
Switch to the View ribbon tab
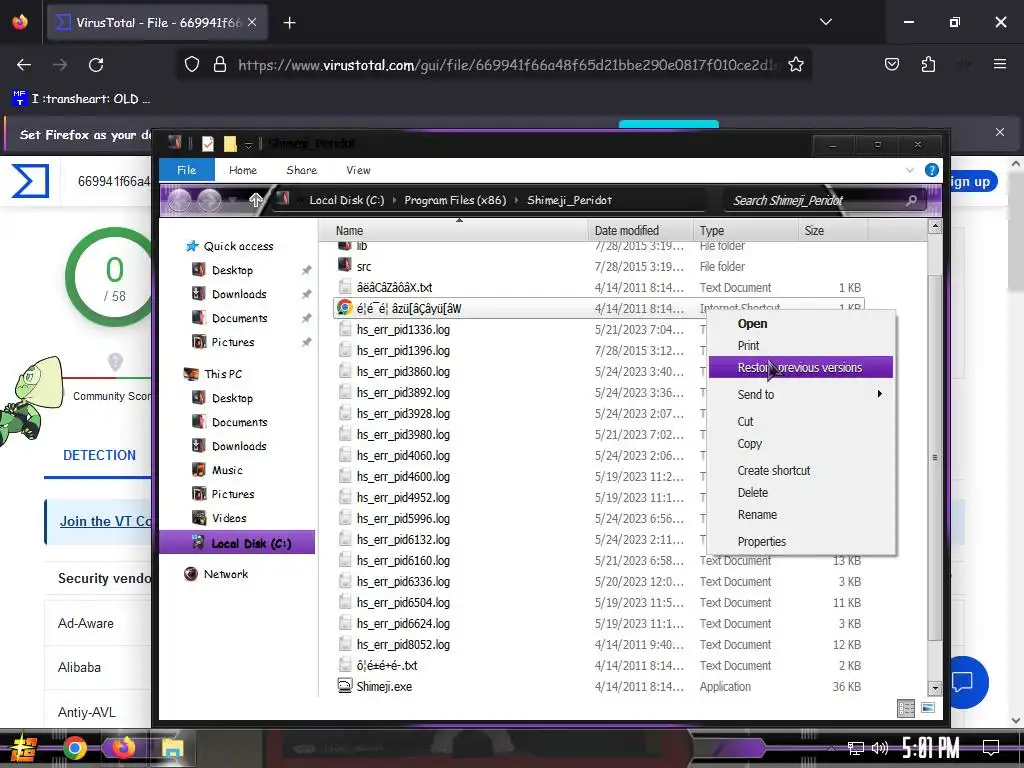coord(359,170)
